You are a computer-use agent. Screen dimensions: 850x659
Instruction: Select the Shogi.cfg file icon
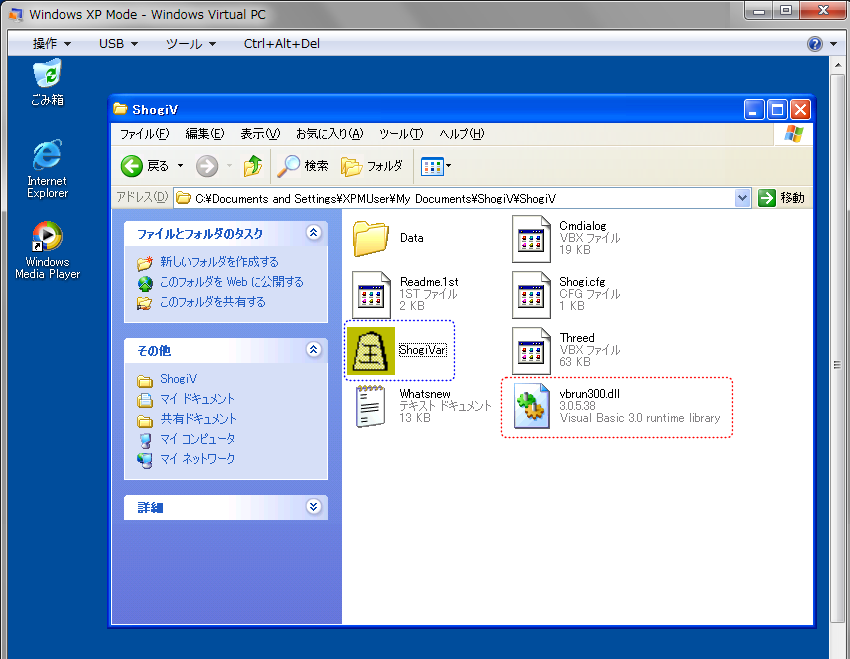click(531, 294)
